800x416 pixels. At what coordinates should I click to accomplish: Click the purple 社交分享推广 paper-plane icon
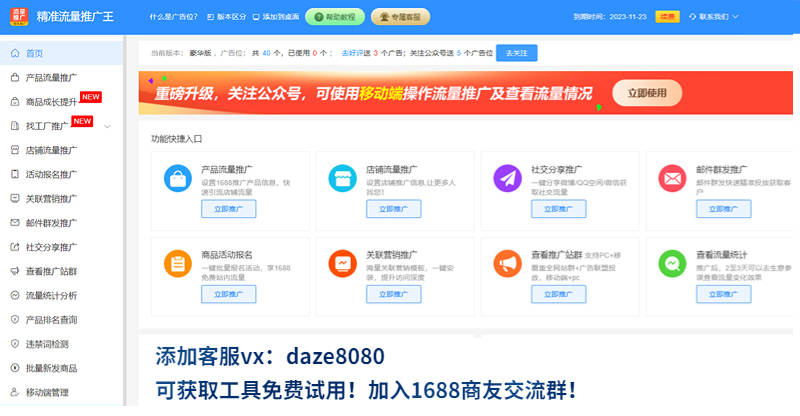pos(508,179)
